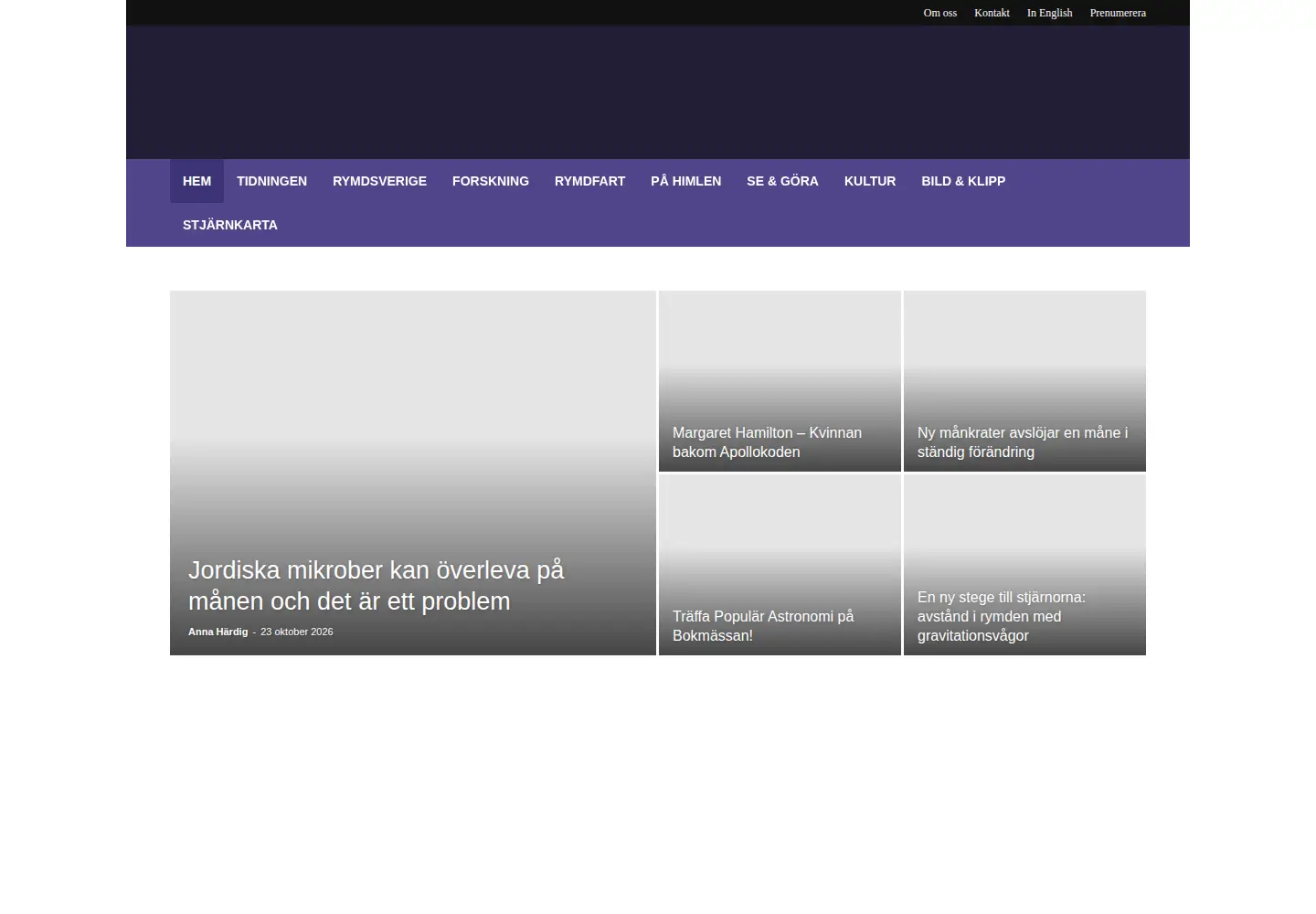
Task: Open the STJÄRNKARTA menu item
Action: click(x=229, y=225)
